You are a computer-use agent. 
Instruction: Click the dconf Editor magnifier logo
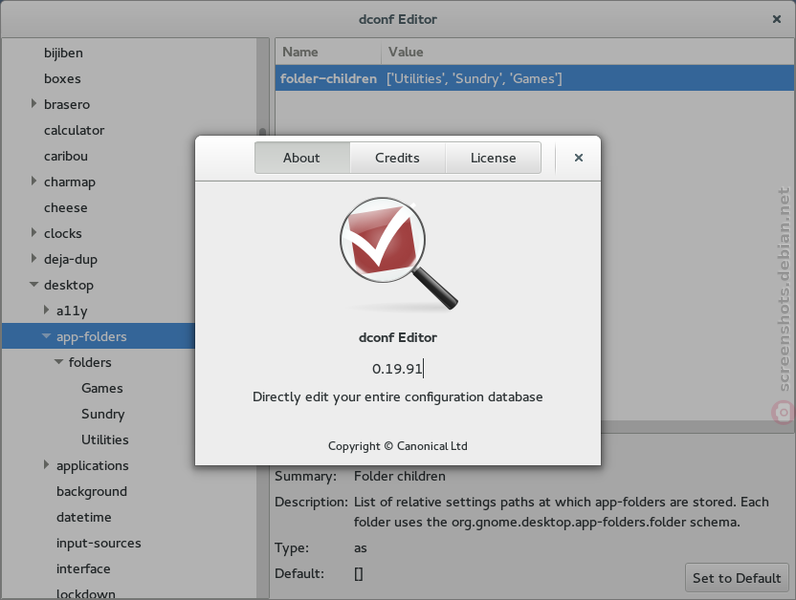pos(399,254)
